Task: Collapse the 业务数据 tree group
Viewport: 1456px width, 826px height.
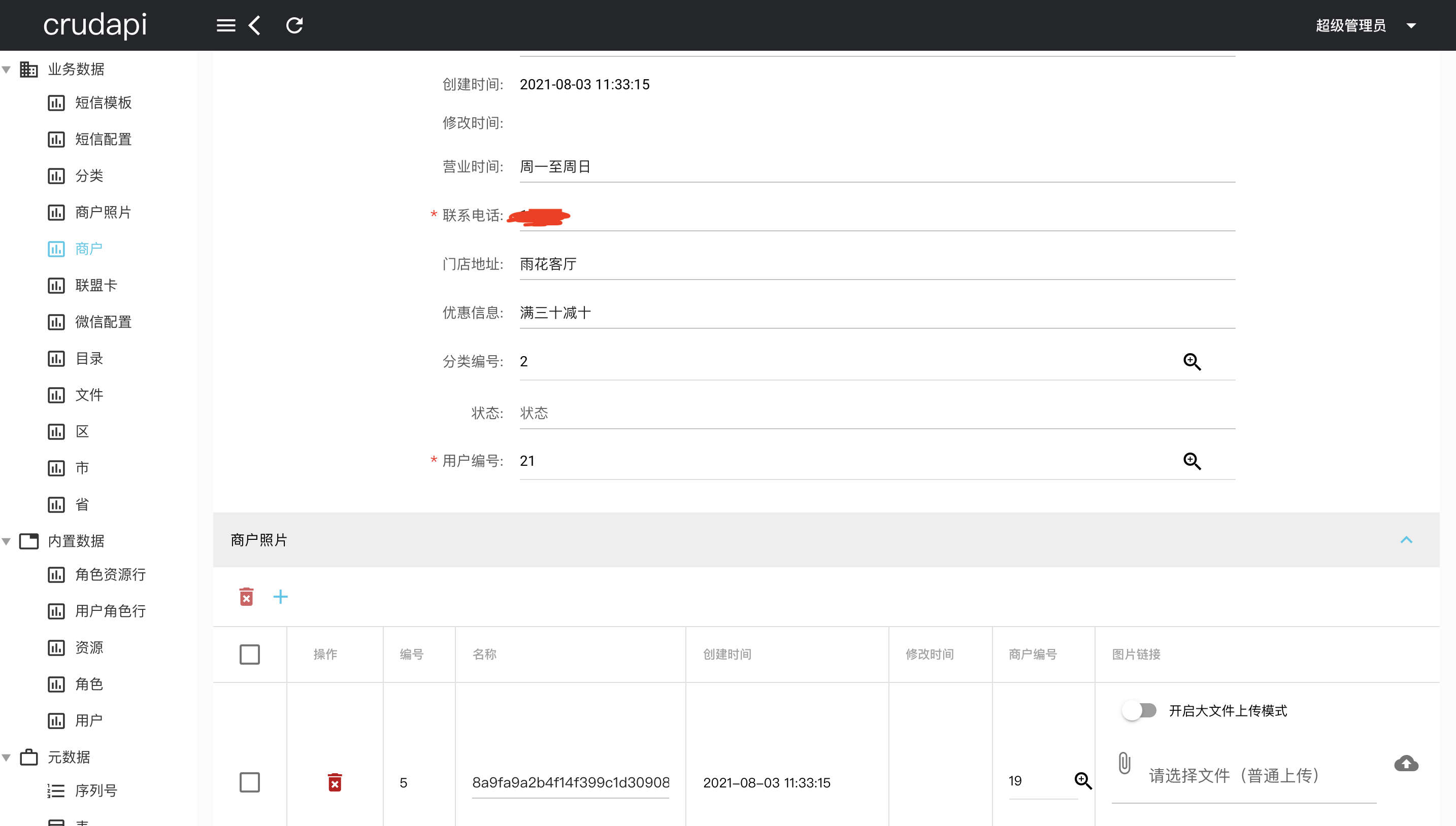Action: tap(7, 70)
